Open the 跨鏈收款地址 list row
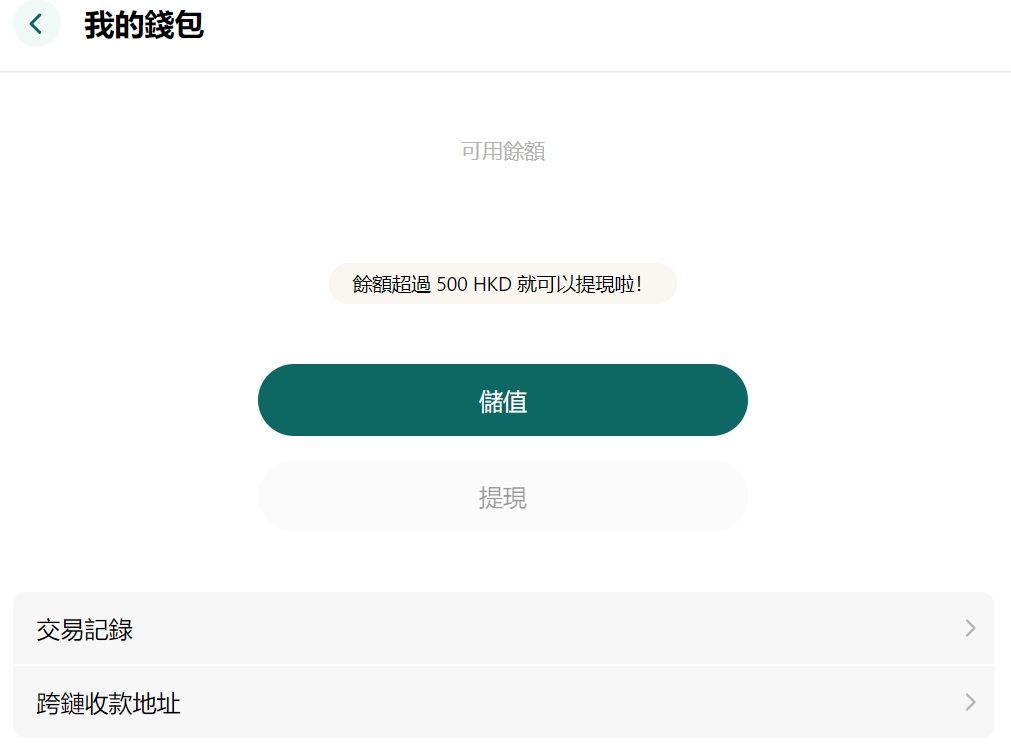 tap(503, 702)
